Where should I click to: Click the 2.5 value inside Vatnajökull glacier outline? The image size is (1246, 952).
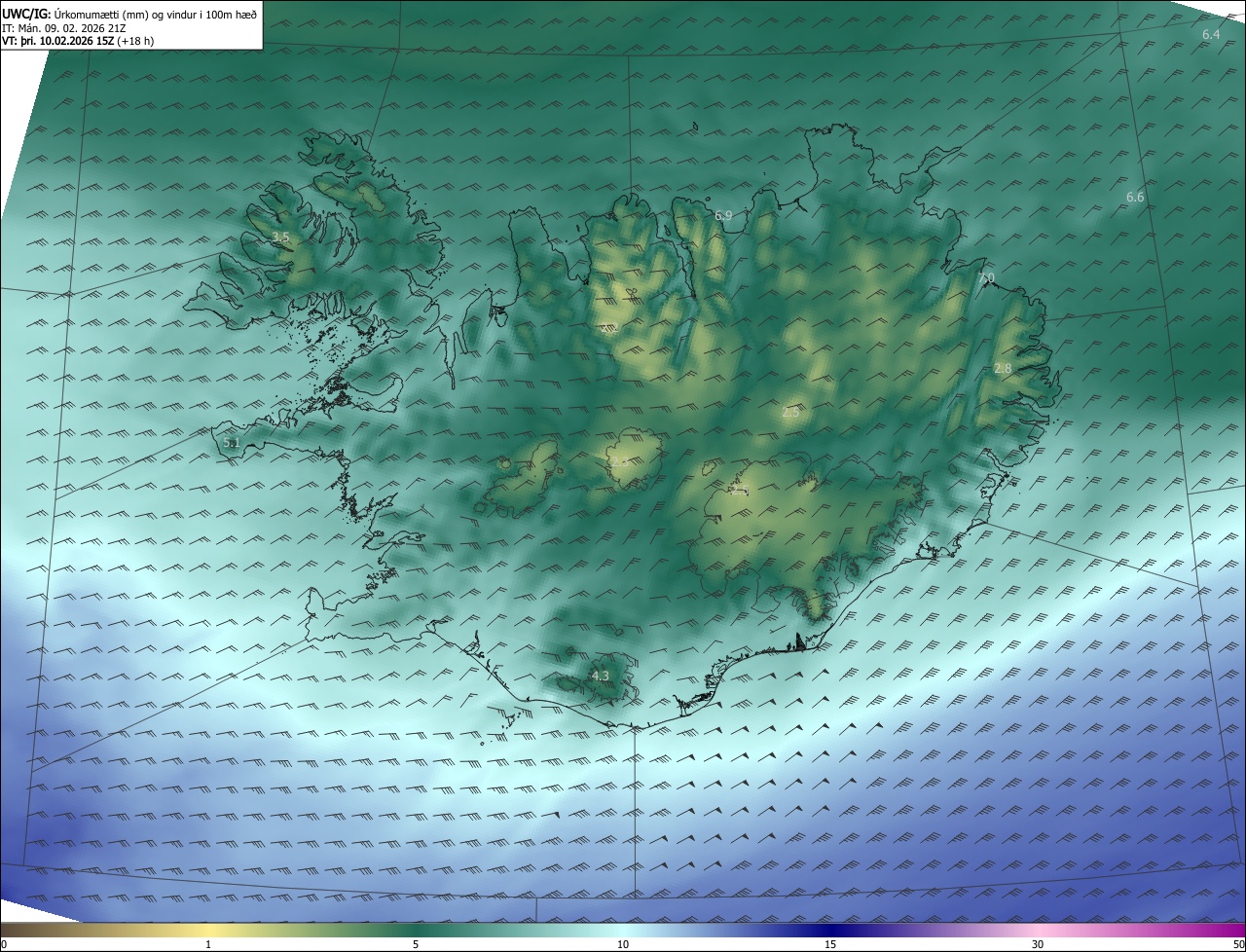(739, 491)
